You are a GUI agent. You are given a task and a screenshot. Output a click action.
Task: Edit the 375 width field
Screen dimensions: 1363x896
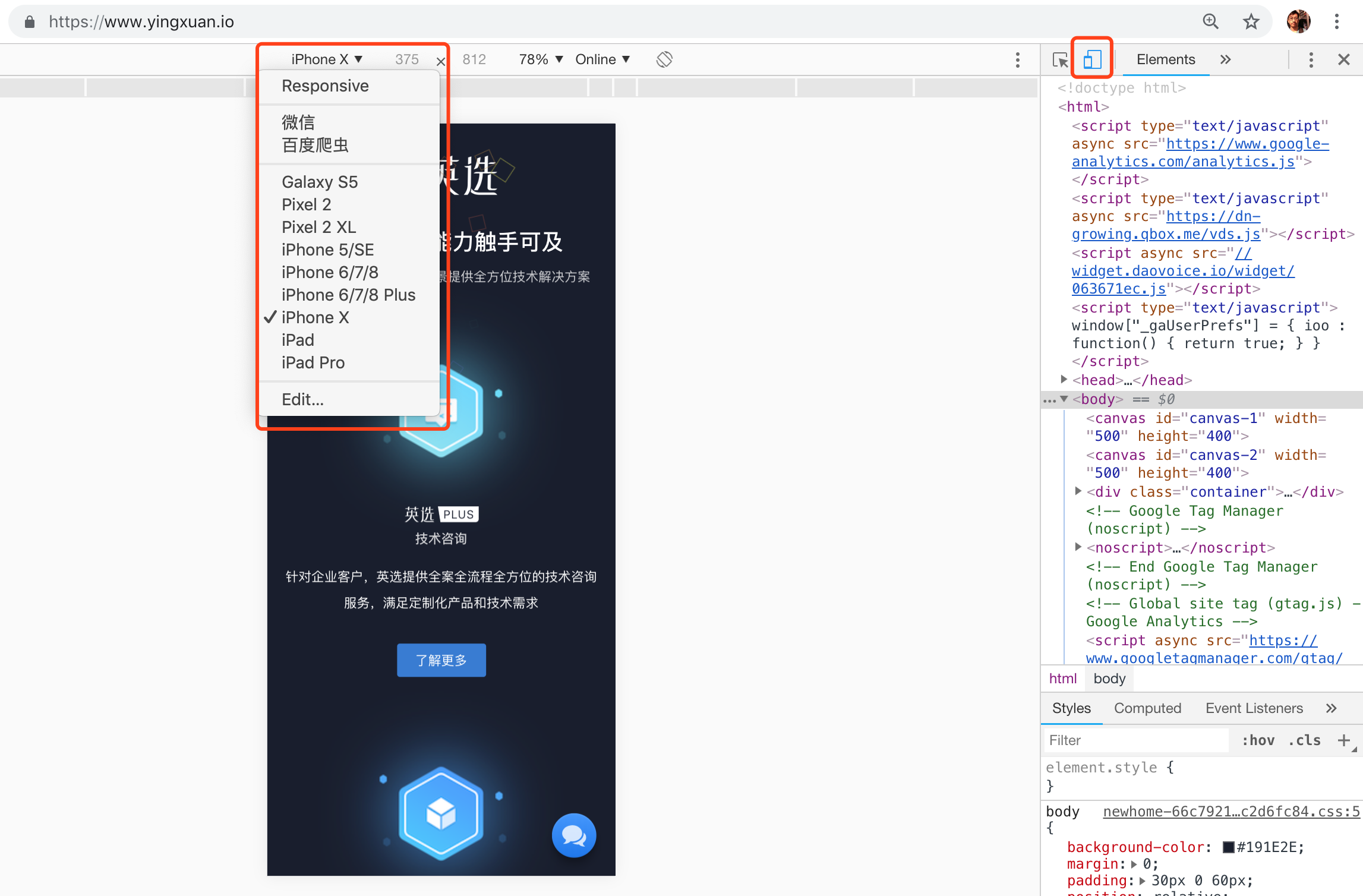(x=407, y=59)
